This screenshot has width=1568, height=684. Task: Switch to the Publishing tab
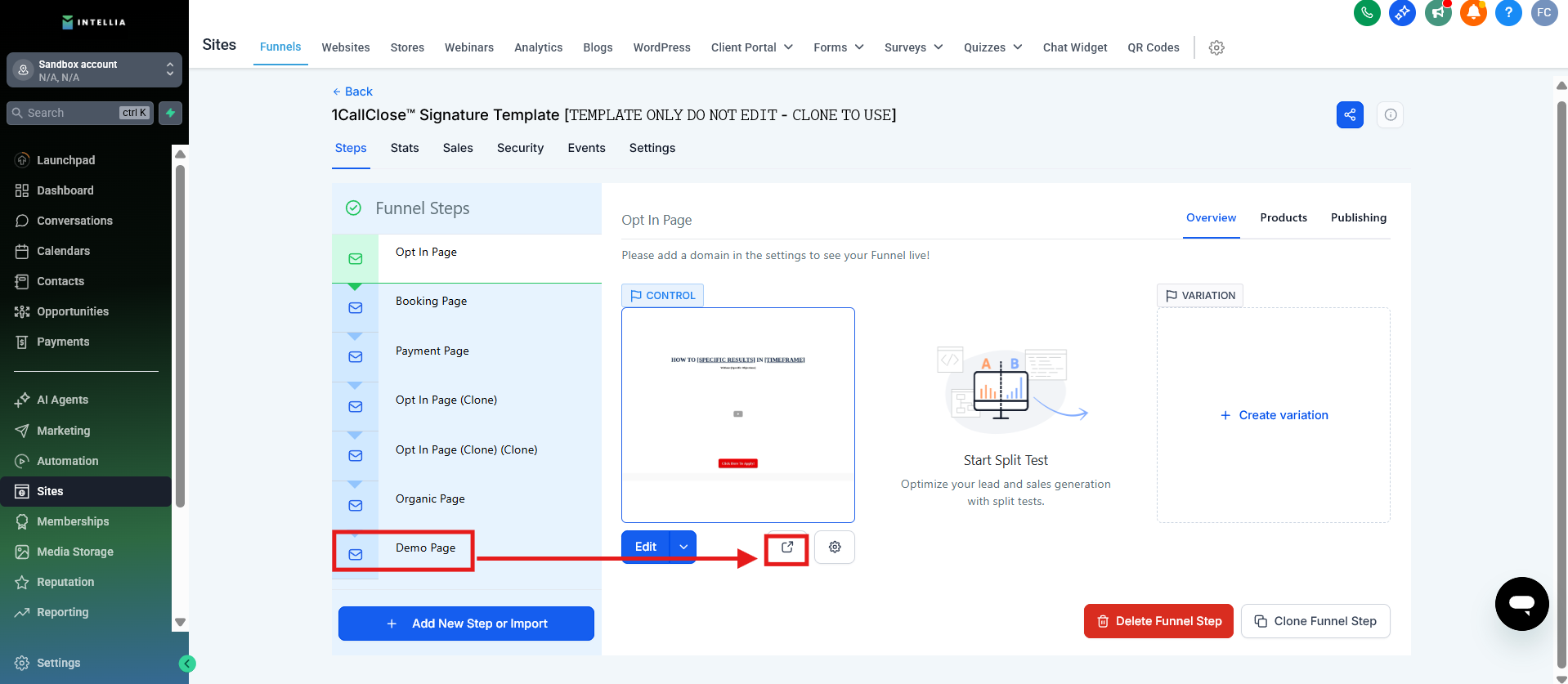[1358, 218]
